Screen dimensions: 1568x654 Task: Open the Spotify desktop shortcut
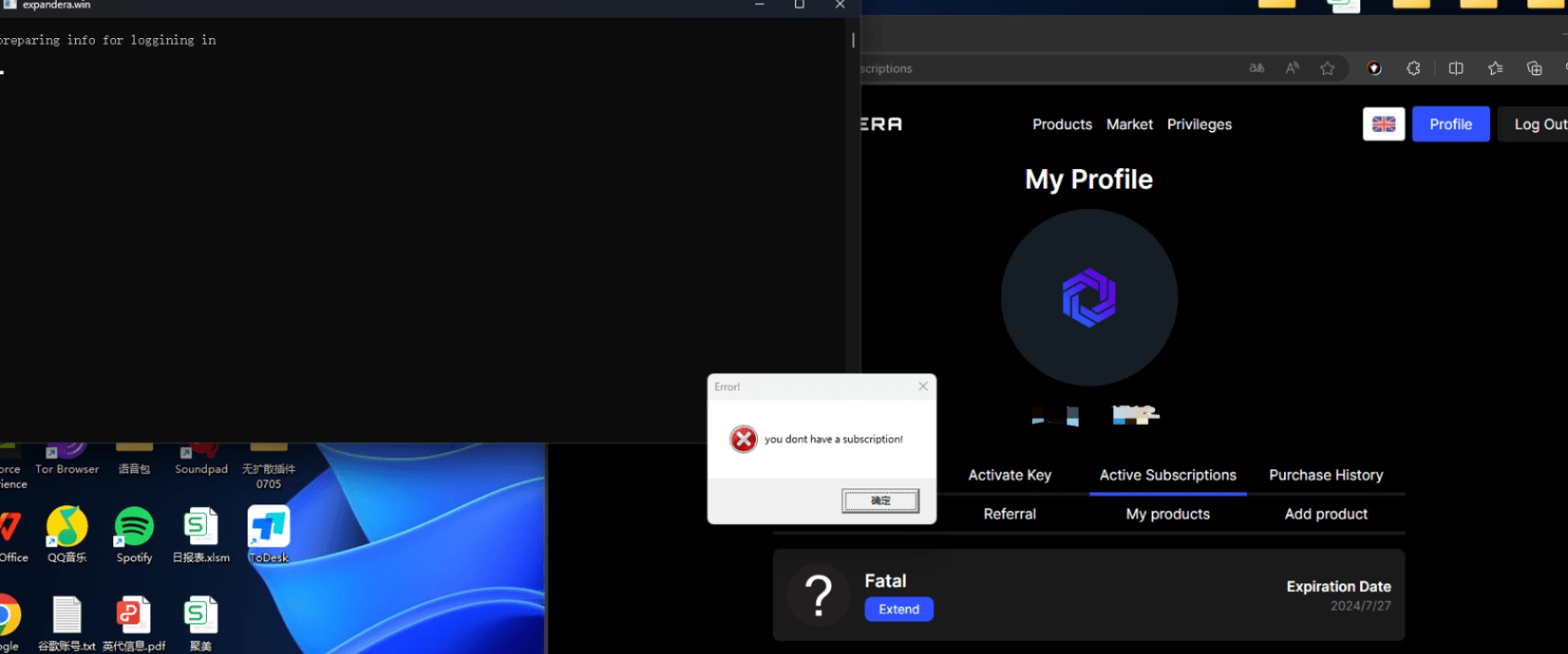[x=134, y=527]
